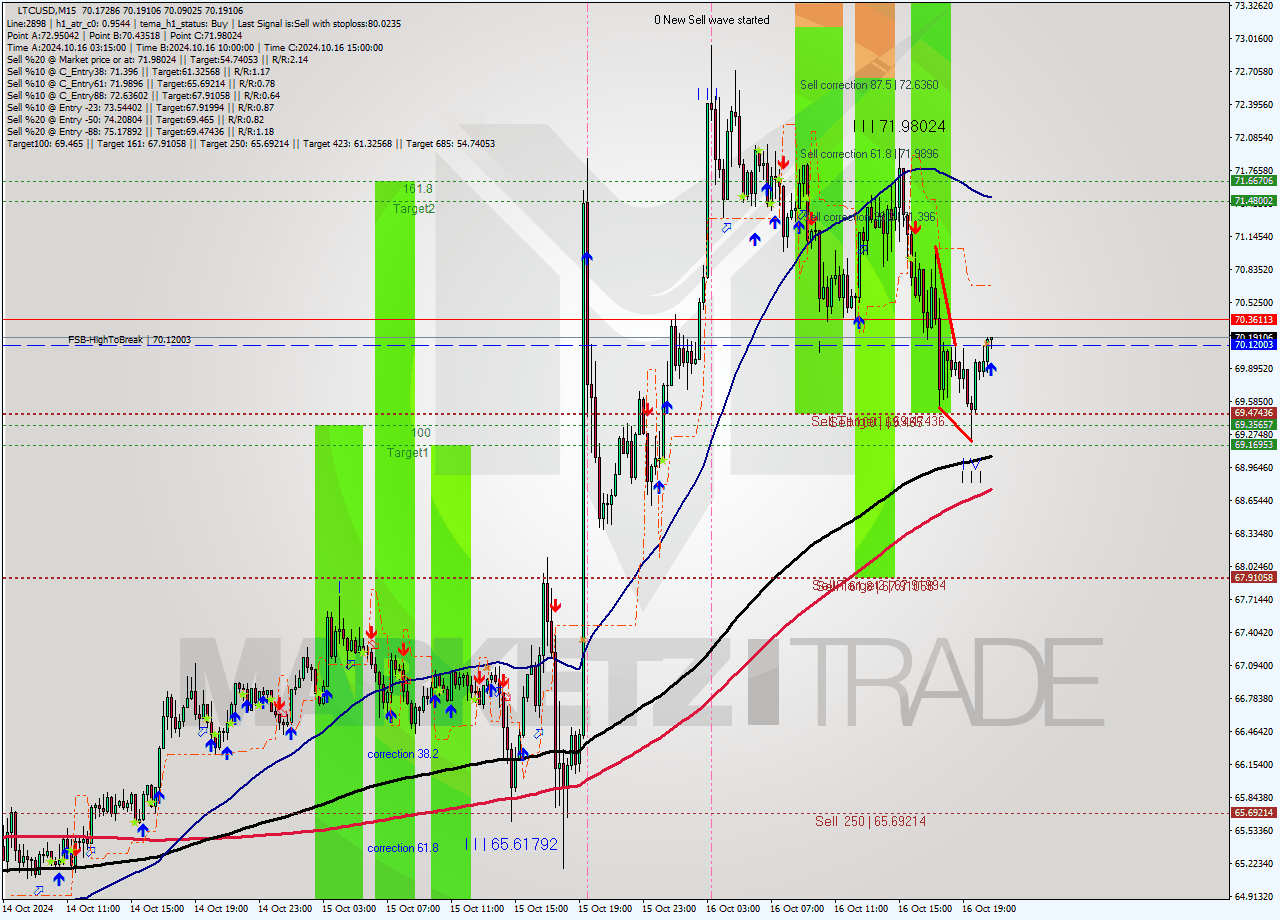Screen dimensions: 1280x920
Task: Select the red 67.91058 price tag
Action: coord(1253,578)
